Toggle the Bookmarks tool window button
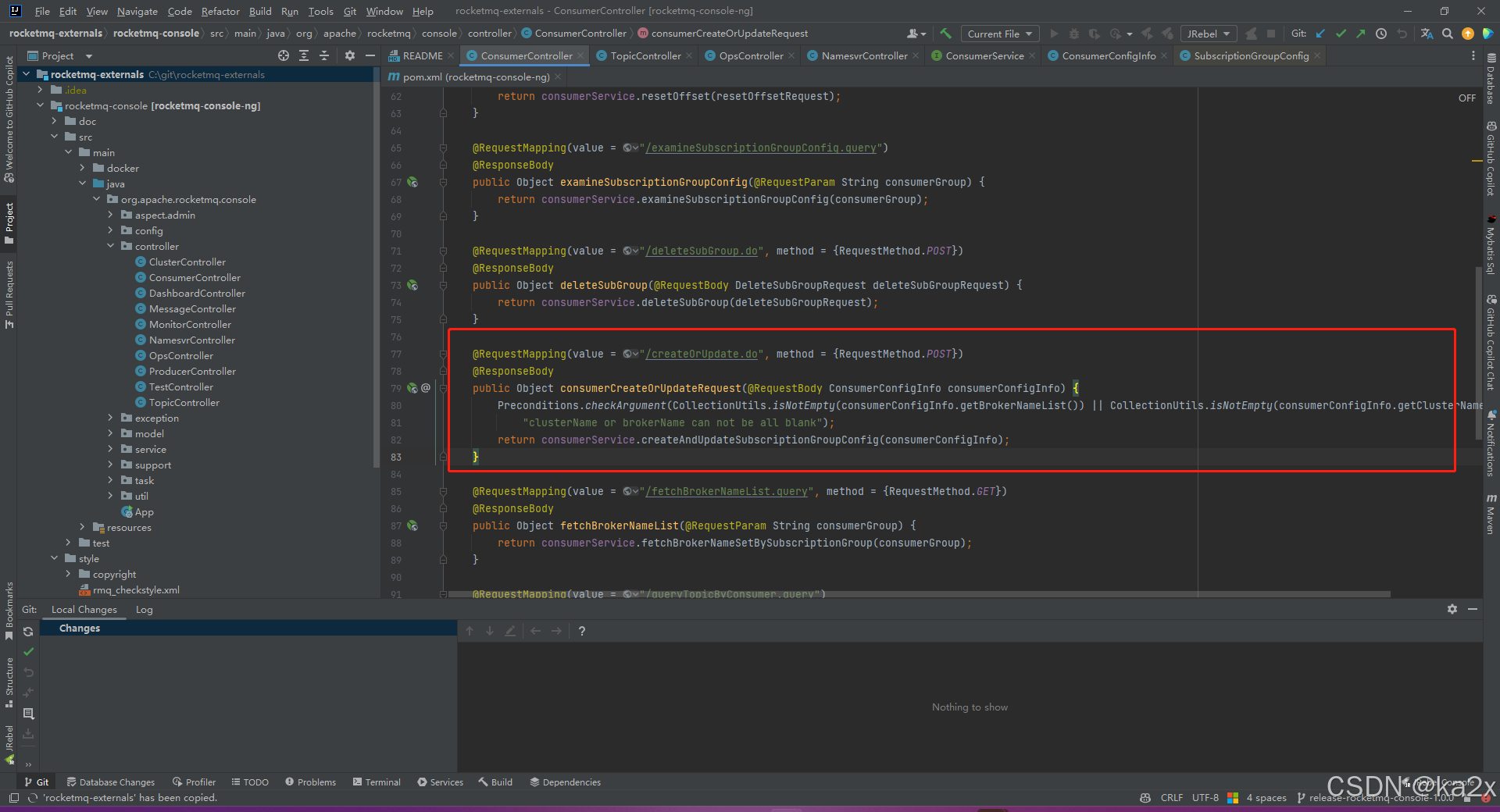 tap(9, 611)
